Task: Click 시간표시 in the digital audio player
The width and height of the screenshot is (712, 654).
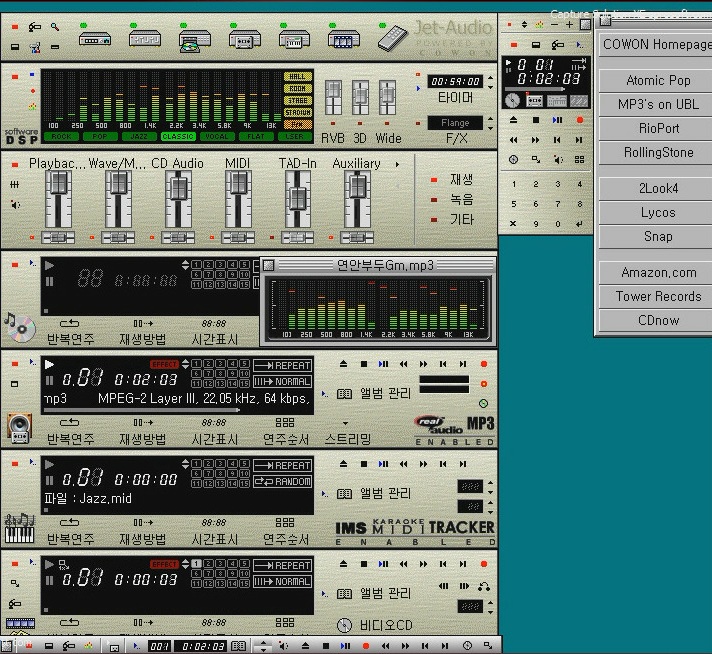Action: (x=214, y=439)
